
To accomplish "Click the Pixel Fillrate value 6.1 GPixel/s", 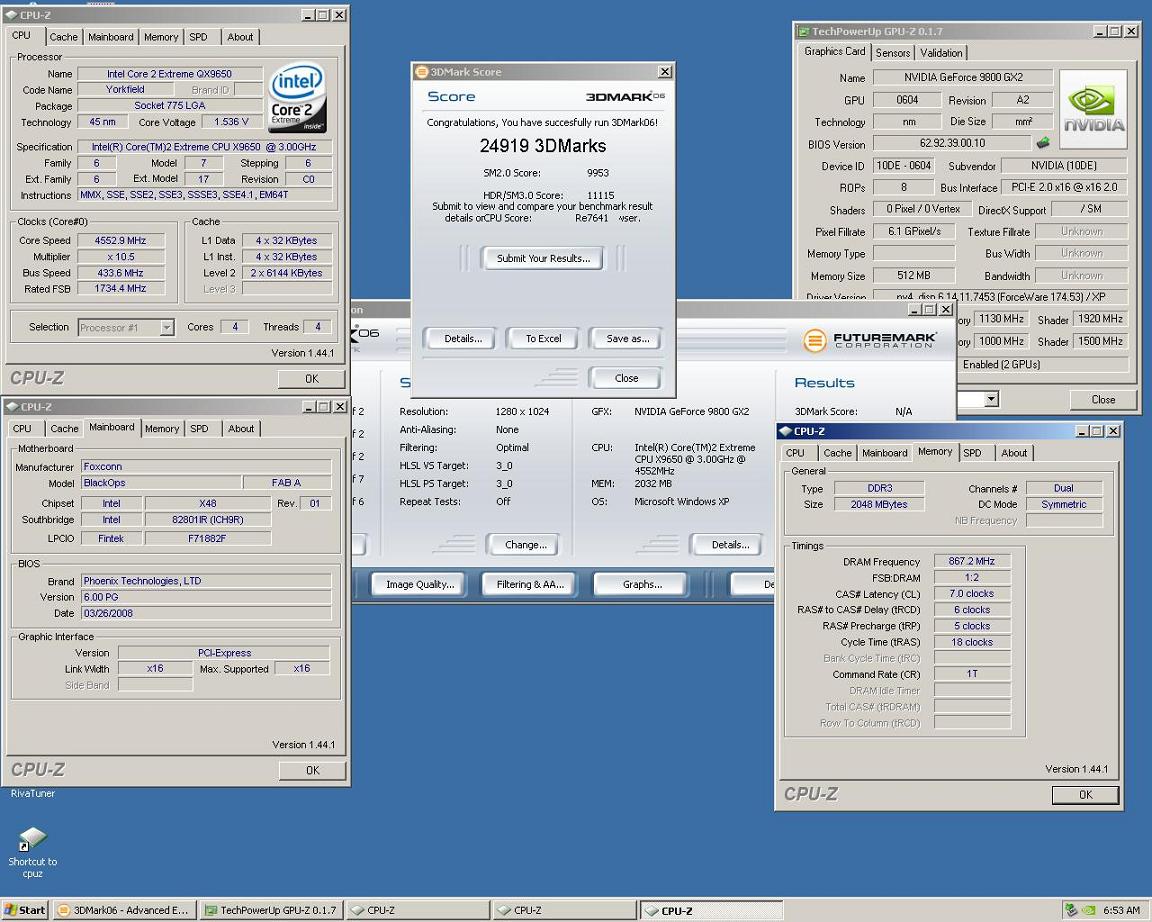I will click(x=914, y=231).
